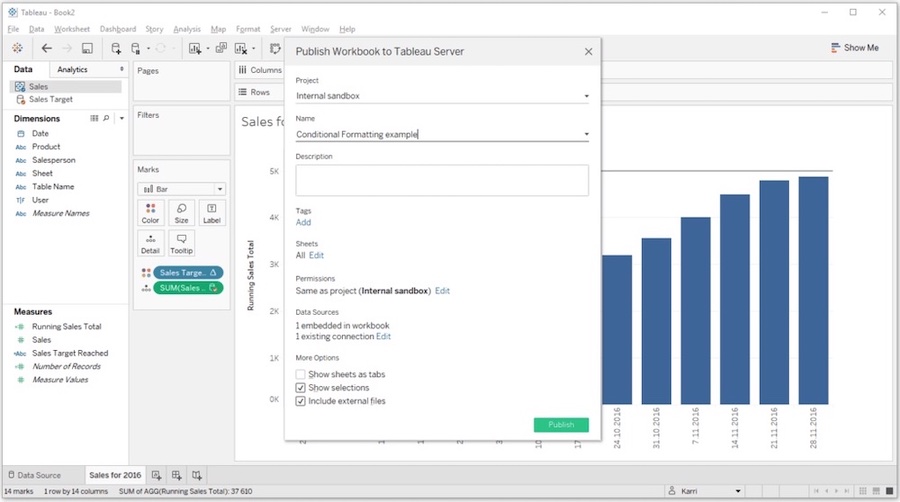Click the Undo back arrow

46,48
